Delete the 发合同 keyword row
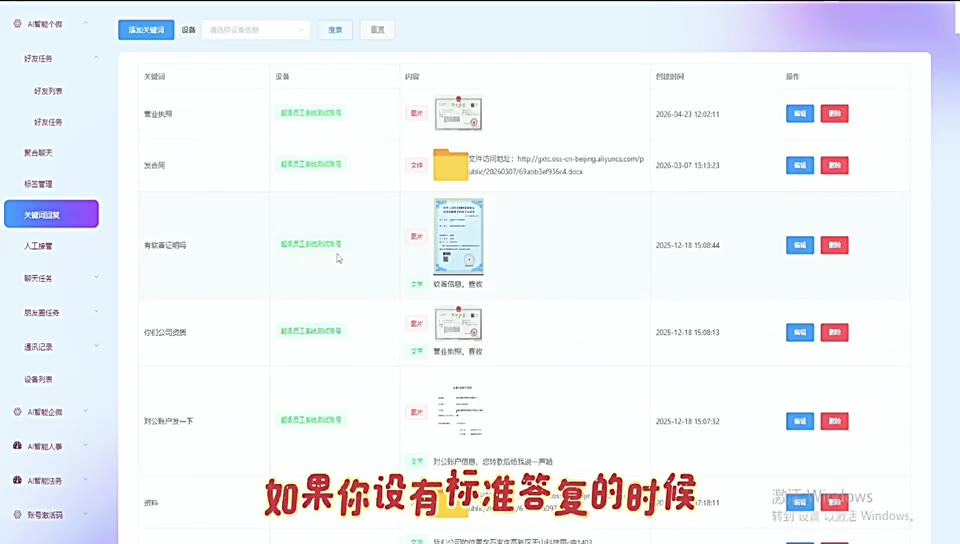The width and height of the screenshot is (960, 544). (x=834, y=165)
